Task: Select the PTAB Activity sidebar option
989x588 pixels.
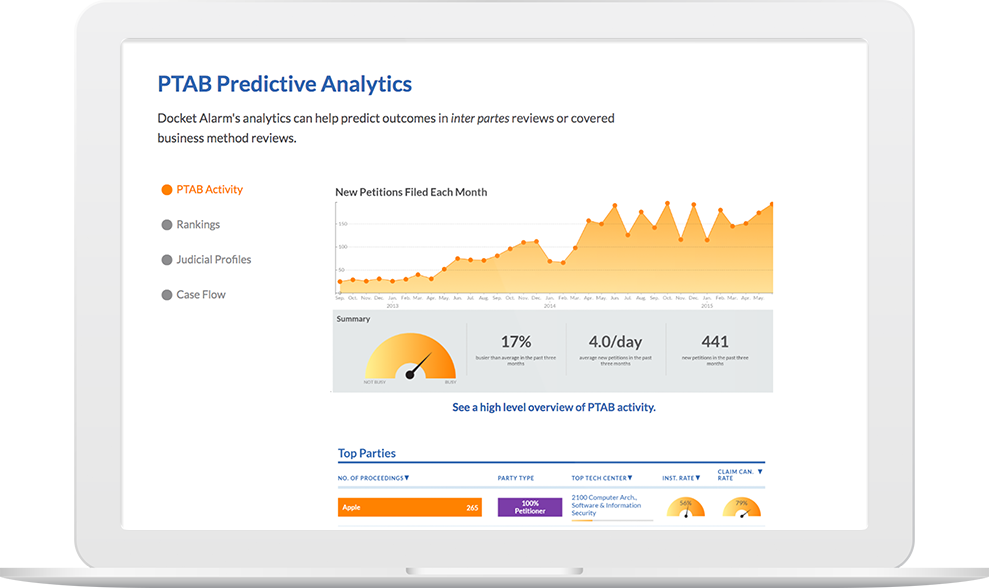Action: [x=207, y=189]
